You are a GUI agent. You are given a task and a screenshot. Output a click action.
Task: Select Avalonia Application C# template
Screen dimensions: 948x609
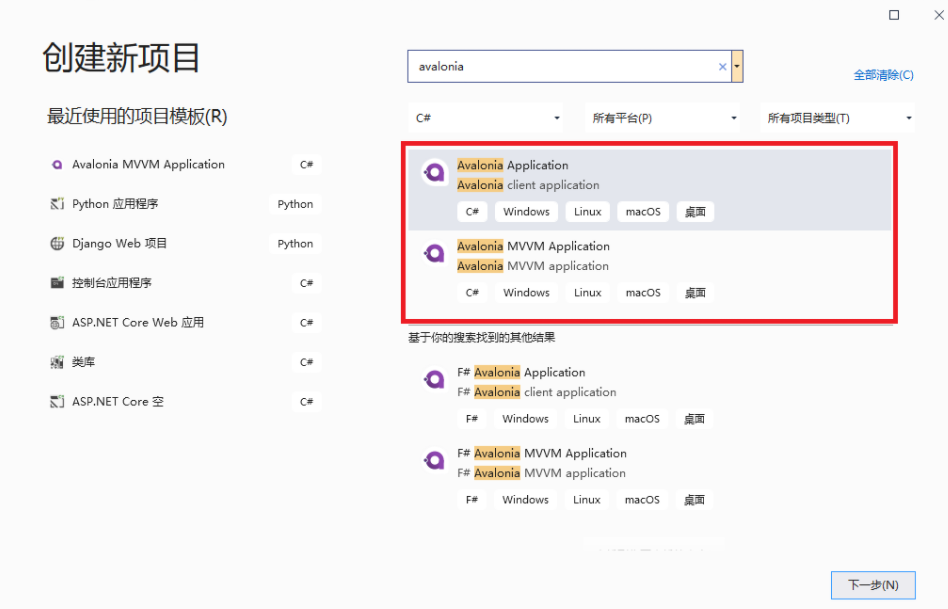tap(650, 189)
